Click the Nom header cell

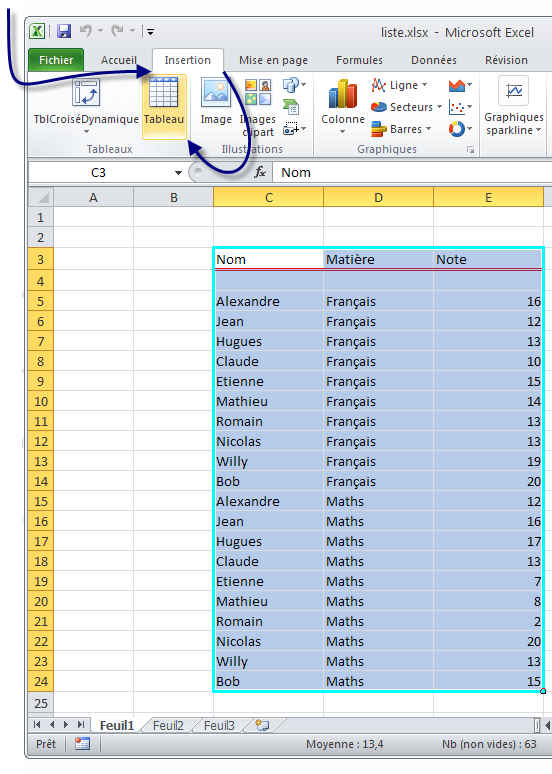point(269,260)
